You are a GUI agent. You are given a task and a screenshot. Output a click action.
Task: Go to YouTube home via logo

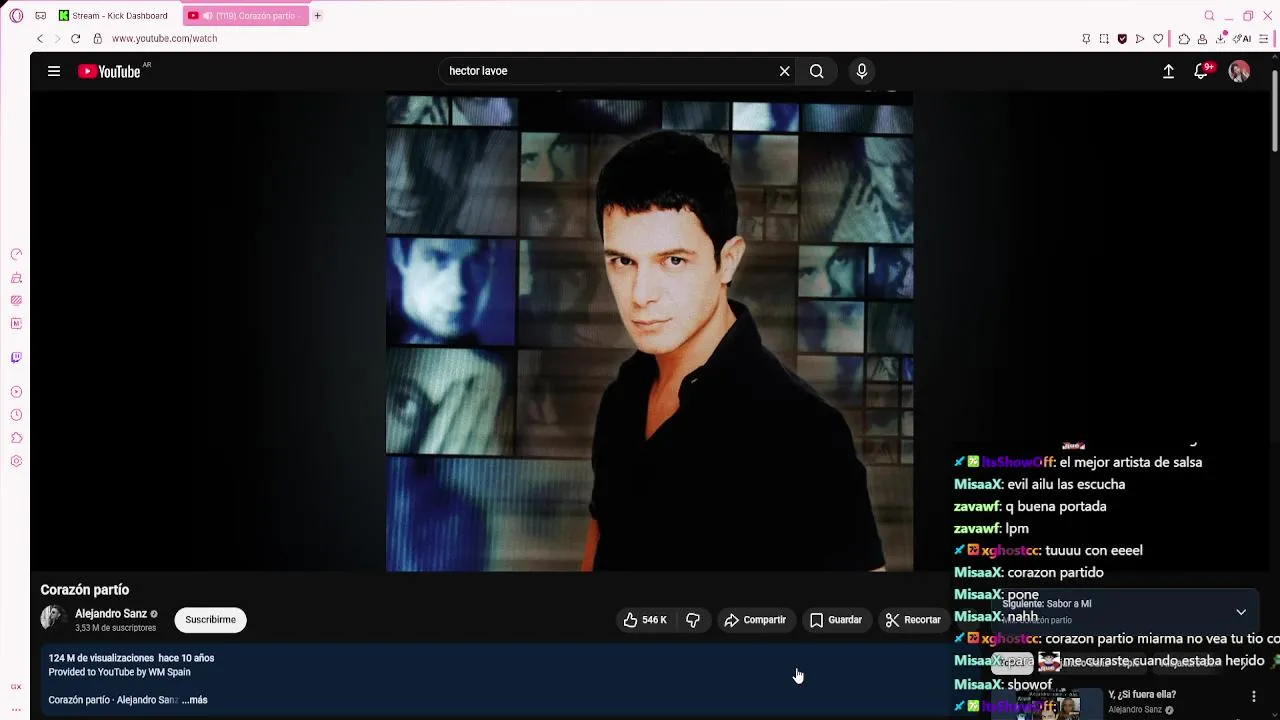pyautogui.click(x=110, y=71)
